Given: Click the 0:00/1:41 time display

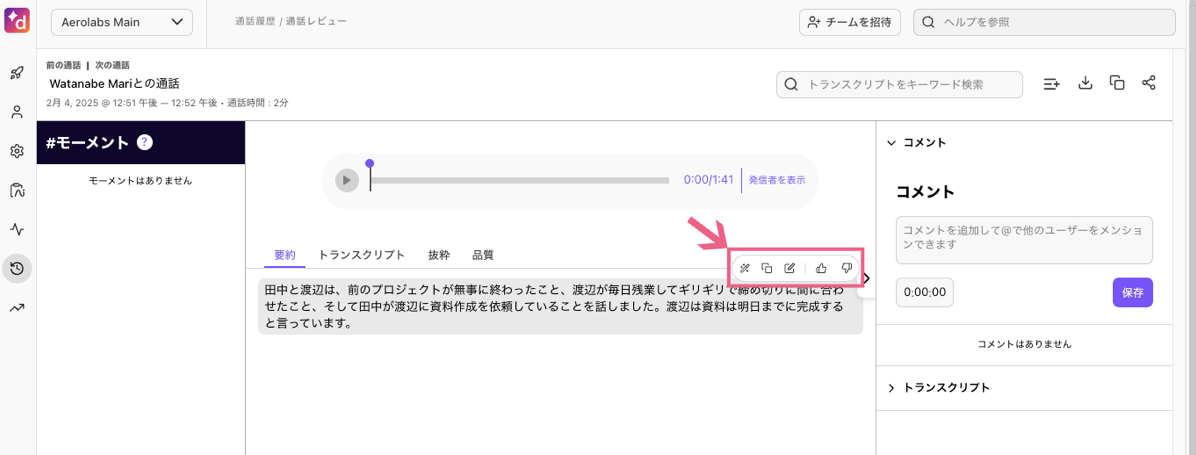Looking at the screenshot, I should click(x=709, y=181).
